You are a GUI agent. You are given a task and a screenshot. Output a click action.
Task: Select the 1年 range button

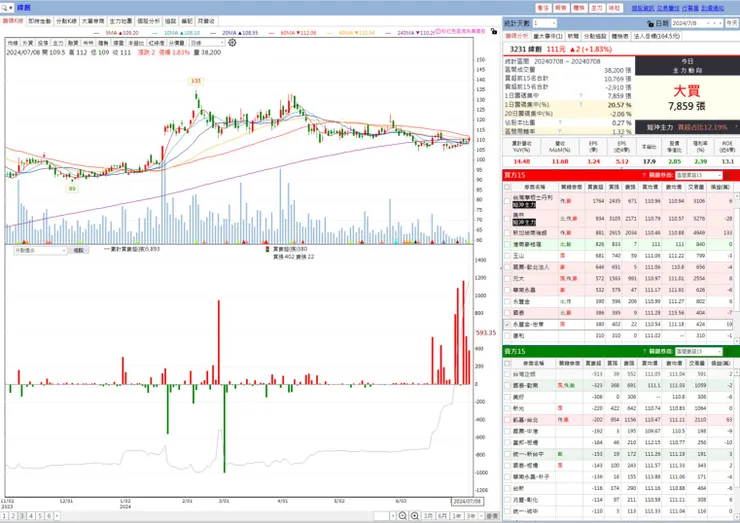[x=456, y=516]
